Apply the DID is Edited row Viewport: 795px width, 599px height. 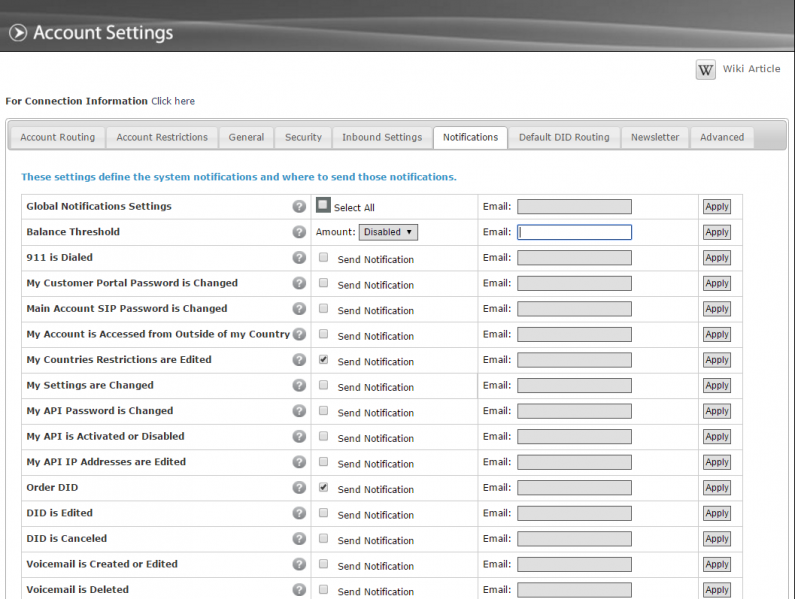[x=717, y=513]
